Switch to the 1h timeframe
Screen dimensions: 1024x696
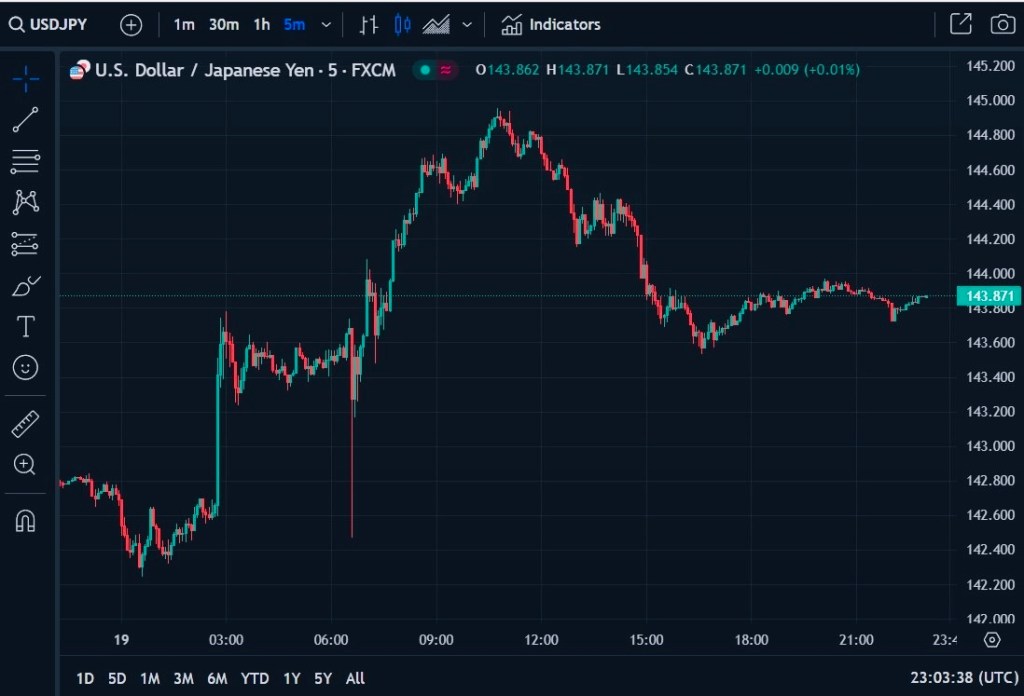coord(261,24)
